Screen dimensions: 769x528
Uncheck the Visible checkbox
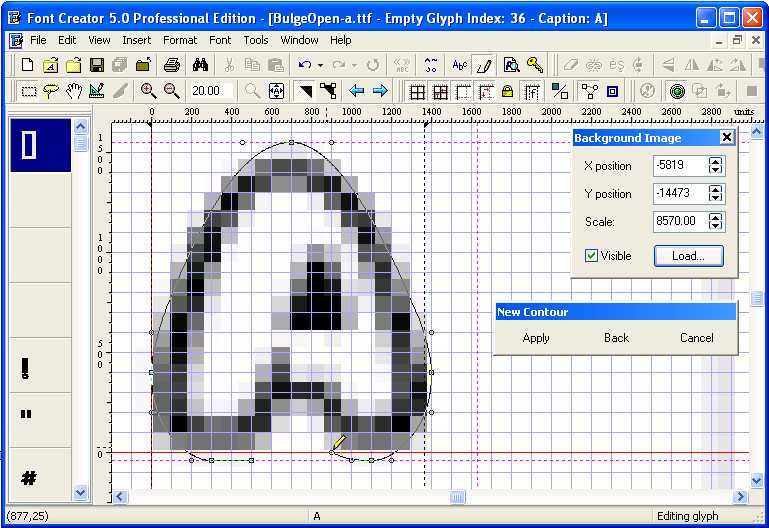[x=591, y=255]
